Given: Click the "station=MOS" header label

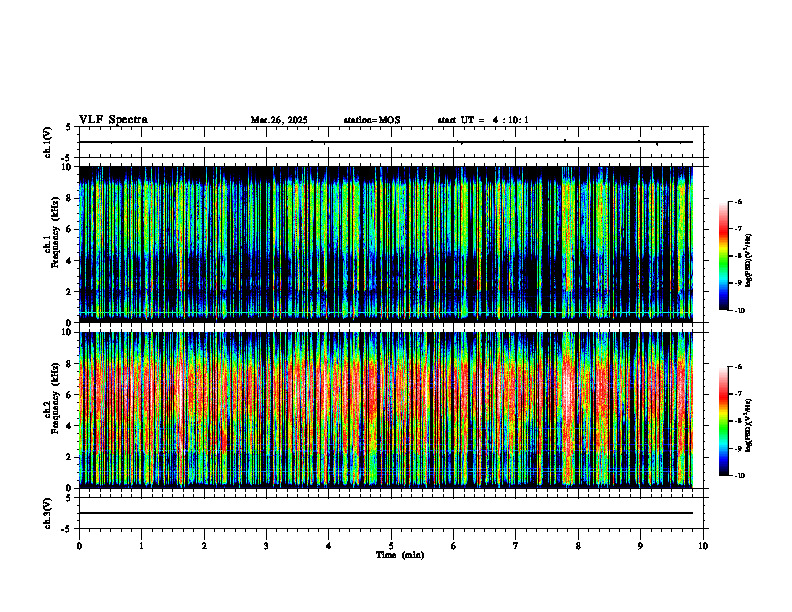Looking at the screenshot, I should [372, 120].
